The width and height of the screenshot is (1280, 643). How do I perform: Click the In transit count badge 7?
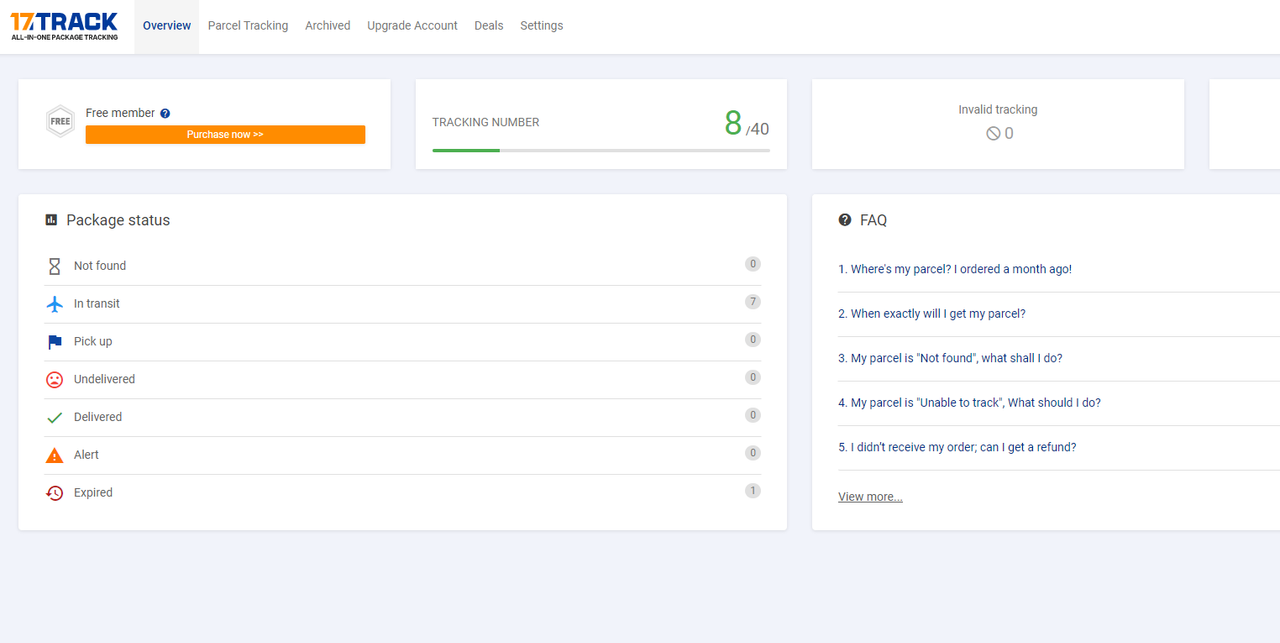point(753,302)
